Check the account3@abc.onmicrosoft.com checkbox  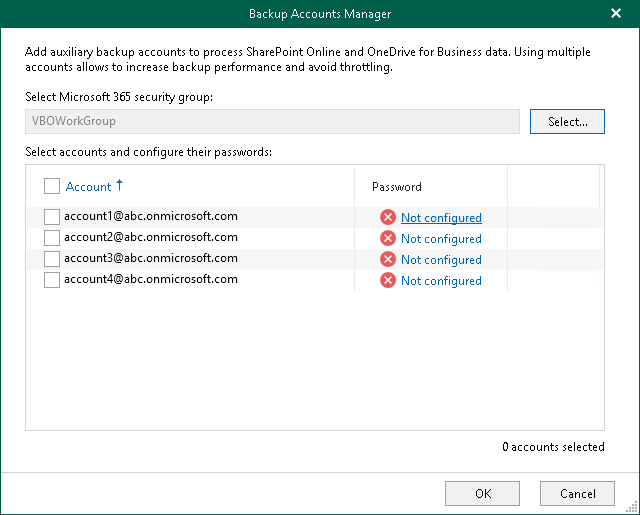(x=52, y=259)
